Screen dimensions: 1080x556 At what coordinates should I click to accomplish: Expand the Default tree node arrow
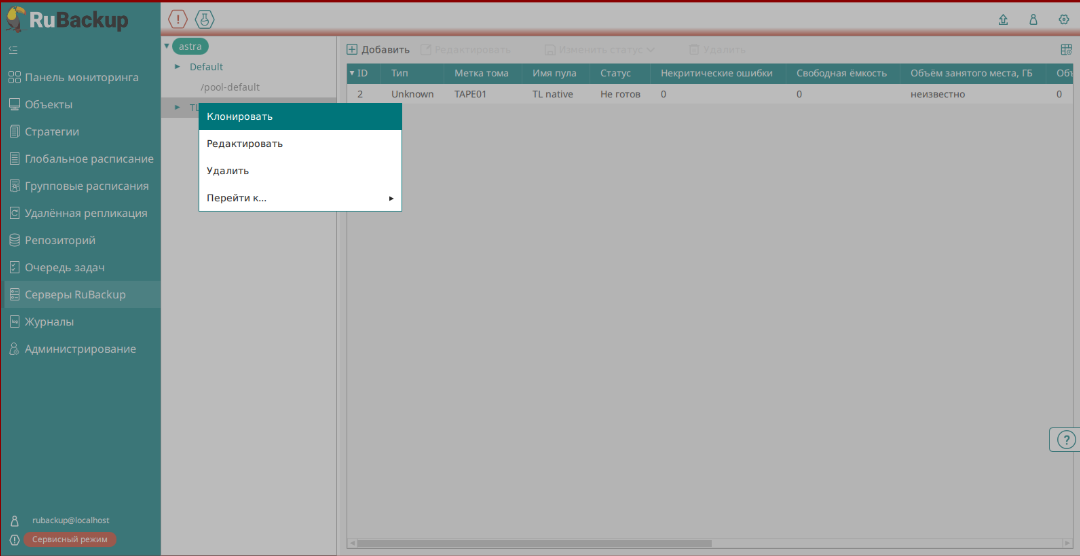tap(178, 67)
